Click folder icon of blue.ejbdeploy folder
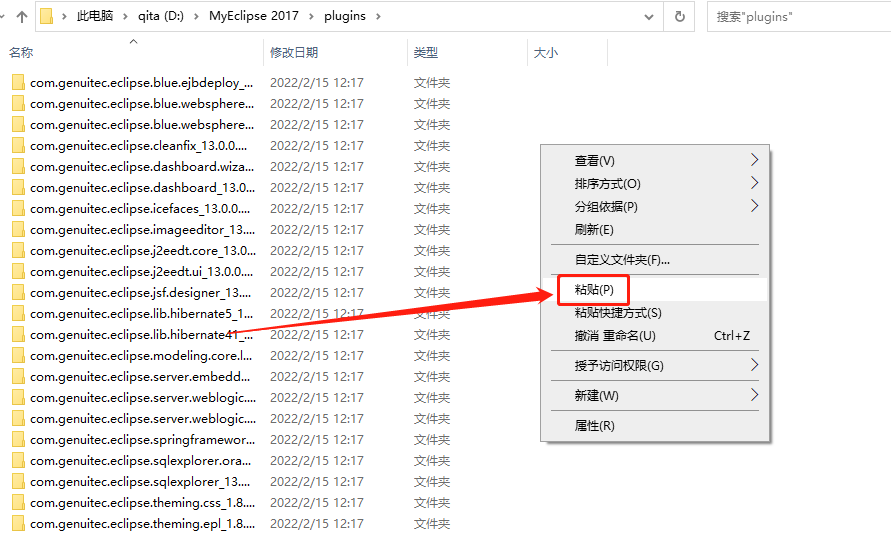The image size is (891, 536). pos(18,82)
